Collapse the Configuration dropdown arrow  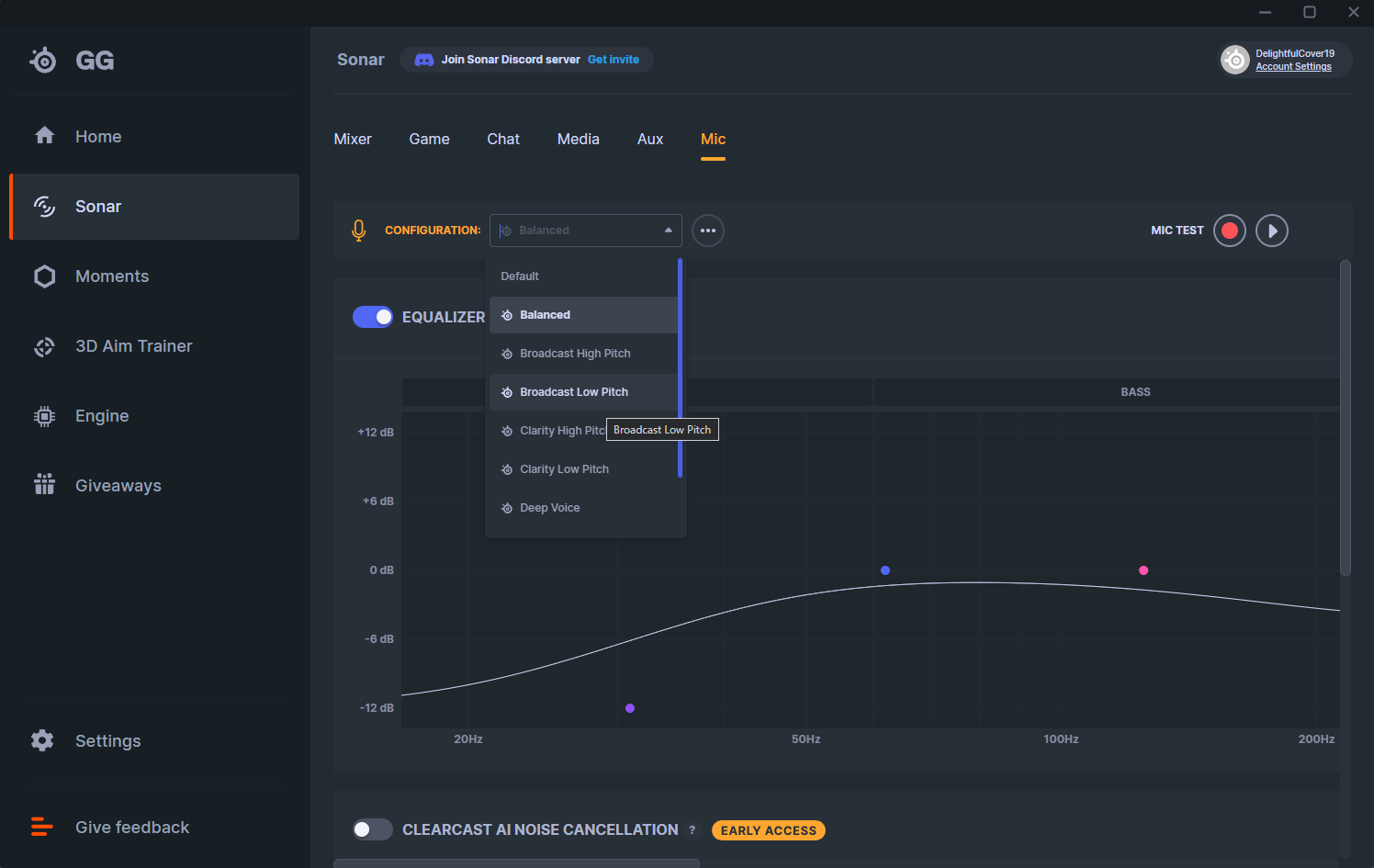pyautogui.click(x=669, y=231)
